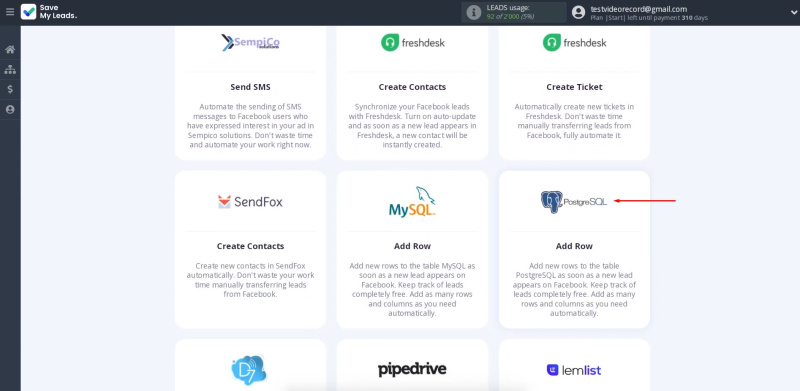Click the account avatar icon in header
Screen dimensions: 800x391
578,13
